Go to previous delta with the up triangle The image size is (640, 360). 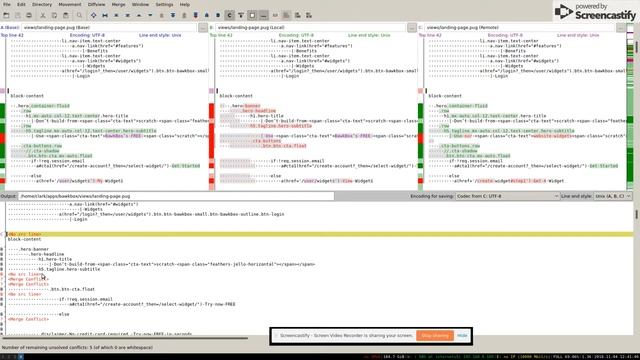coord(139,16)
